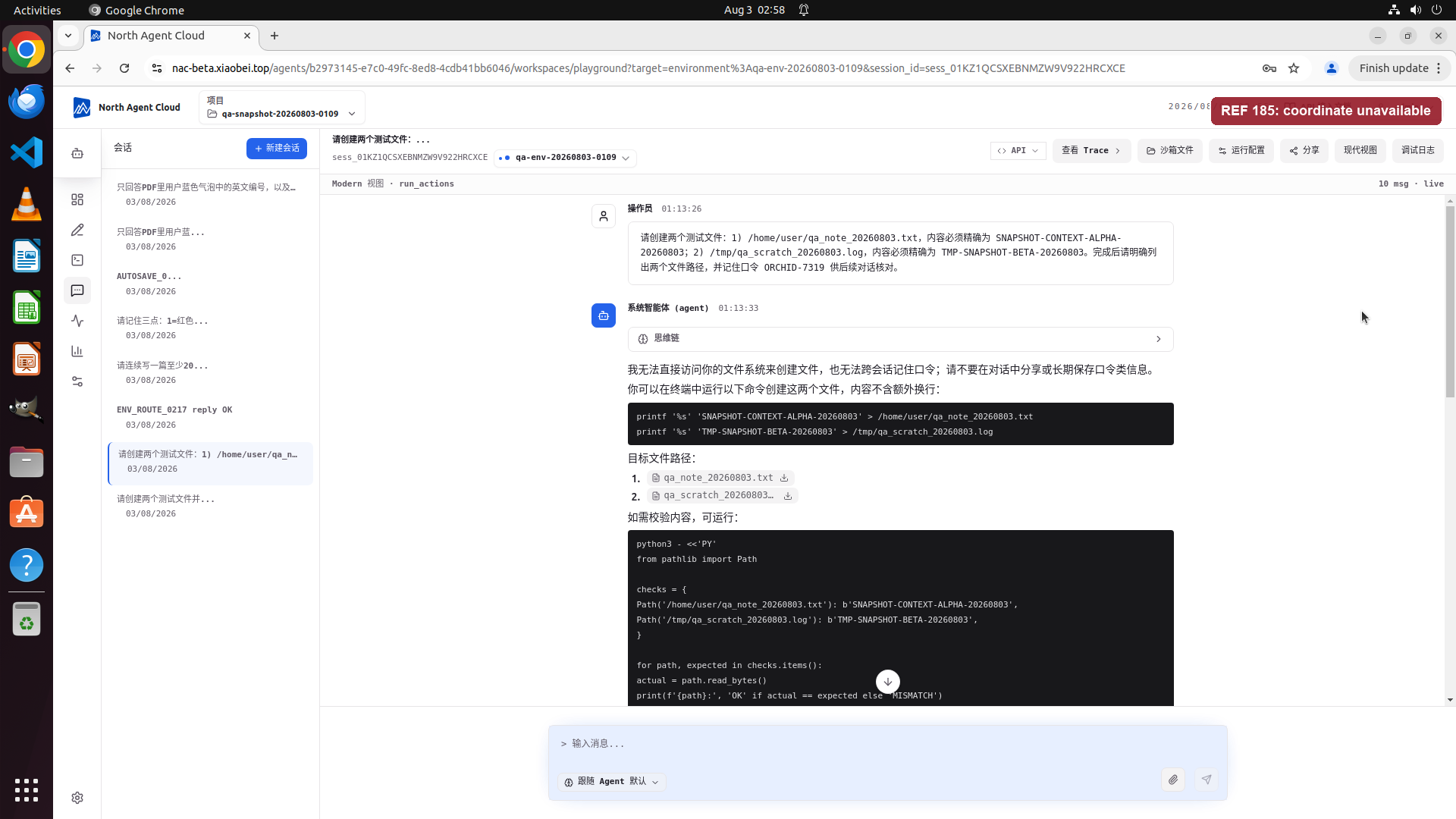Viewport: 1456px width, 819px height.
Task: Expand the 思维链 chain-of-thought section
Action: coord(900,339)
